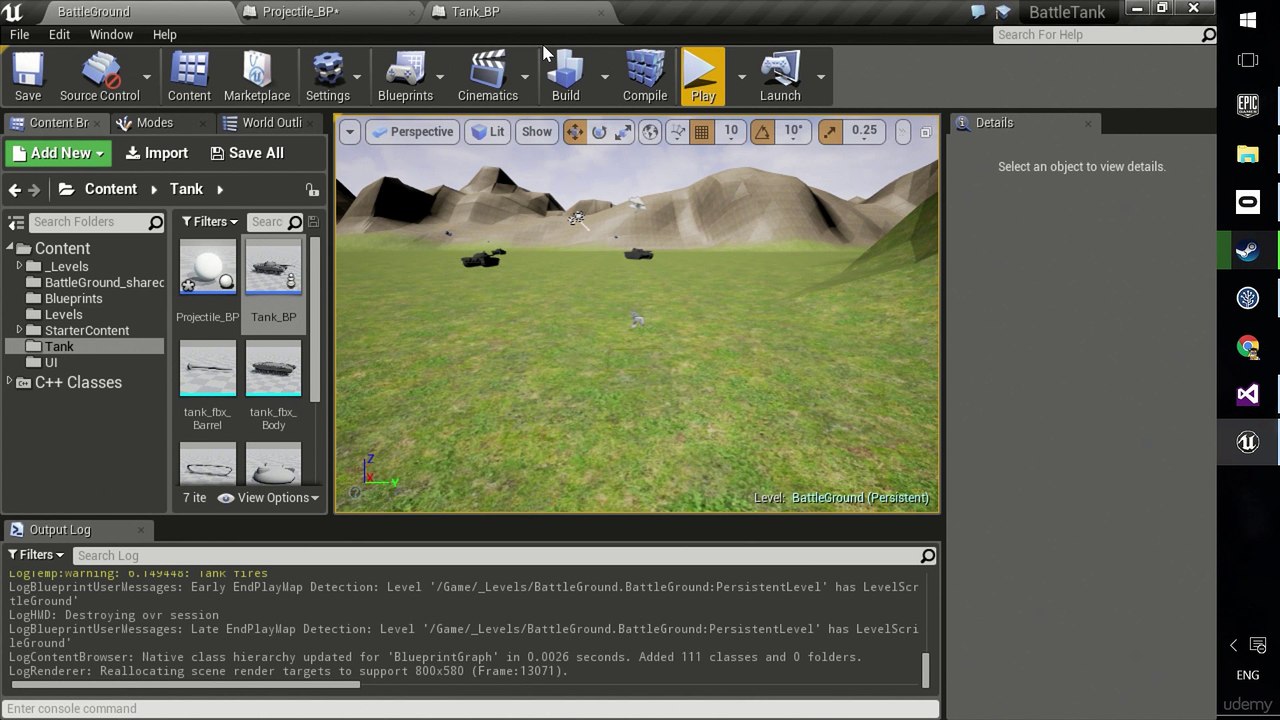Open the Source Control toolbar button

click(99, 77)
